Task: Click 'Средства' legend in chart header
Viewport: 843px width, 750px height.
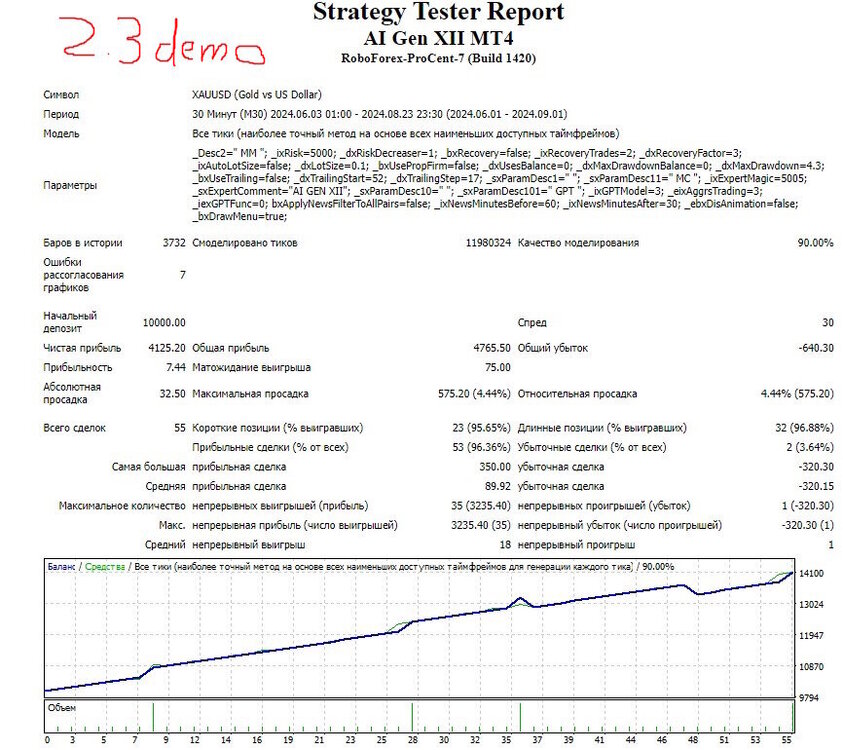Action: [x=105, y=567]
